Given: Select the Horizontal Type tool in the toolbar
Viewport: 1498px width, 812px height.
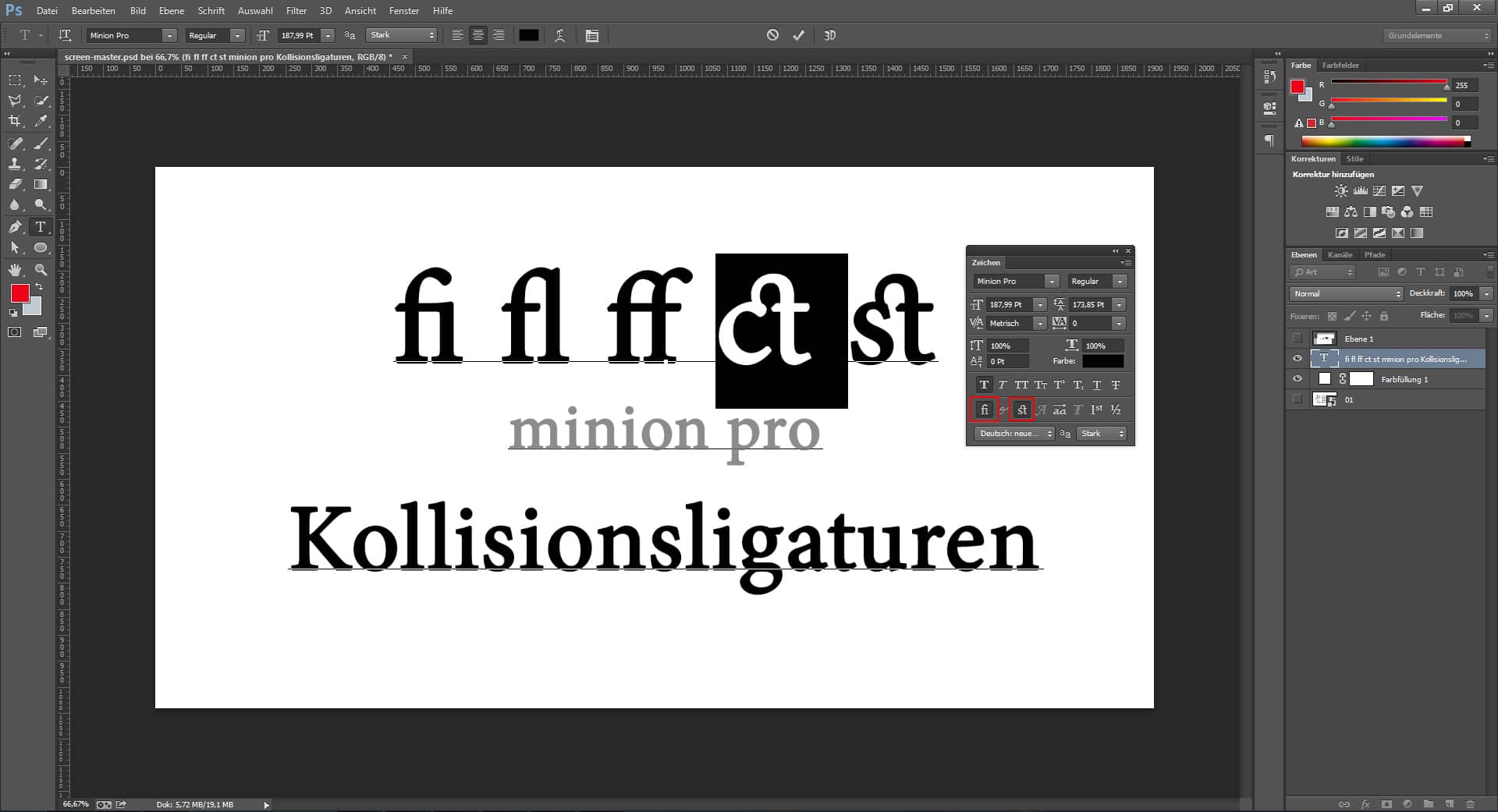Looking at the screenshot, I should [41, 227].
